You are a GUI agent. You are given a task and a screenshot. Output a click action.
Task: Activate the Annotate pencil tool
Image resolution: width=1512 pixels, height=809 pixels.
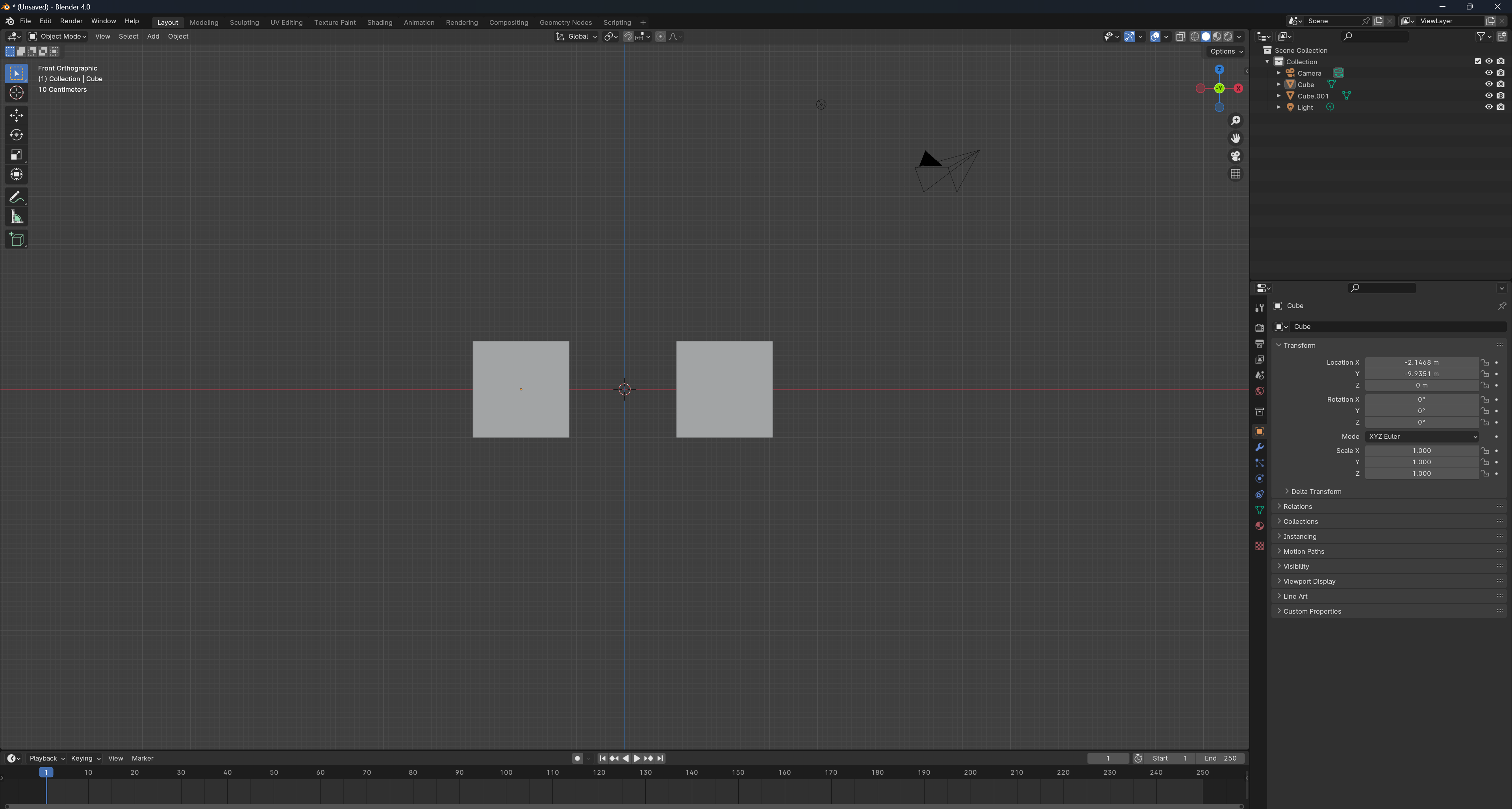tap(17, 197)
